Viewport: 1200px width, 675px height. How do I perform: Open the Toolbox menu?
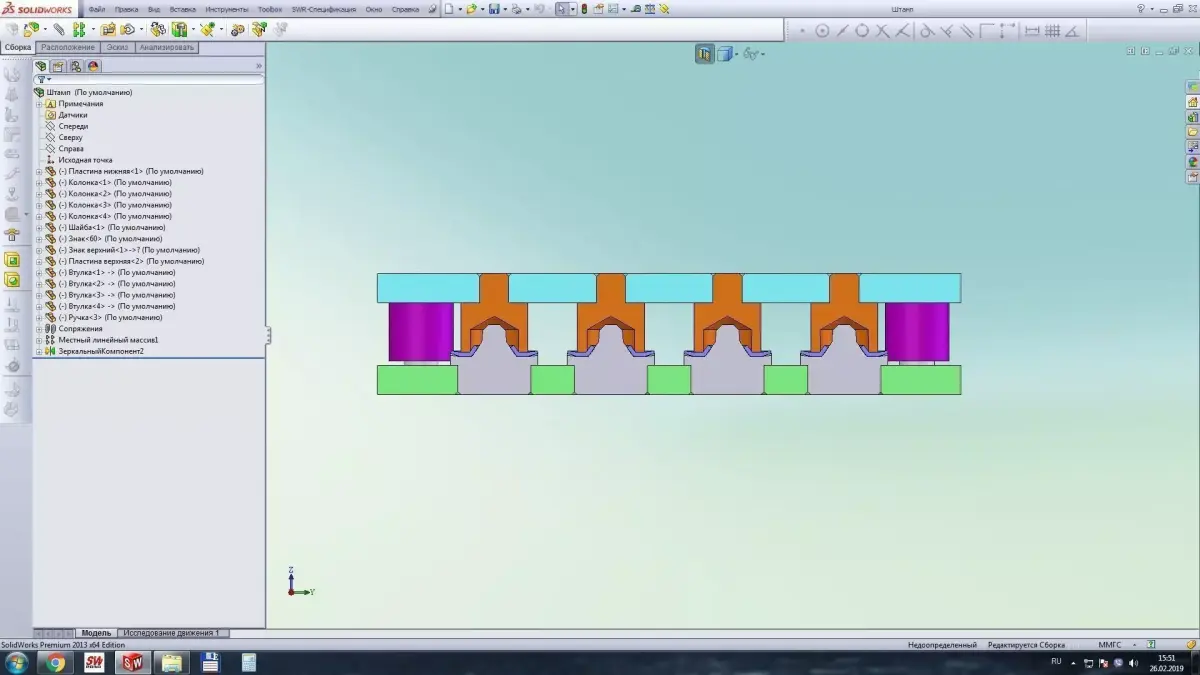(x=270, y=9)
